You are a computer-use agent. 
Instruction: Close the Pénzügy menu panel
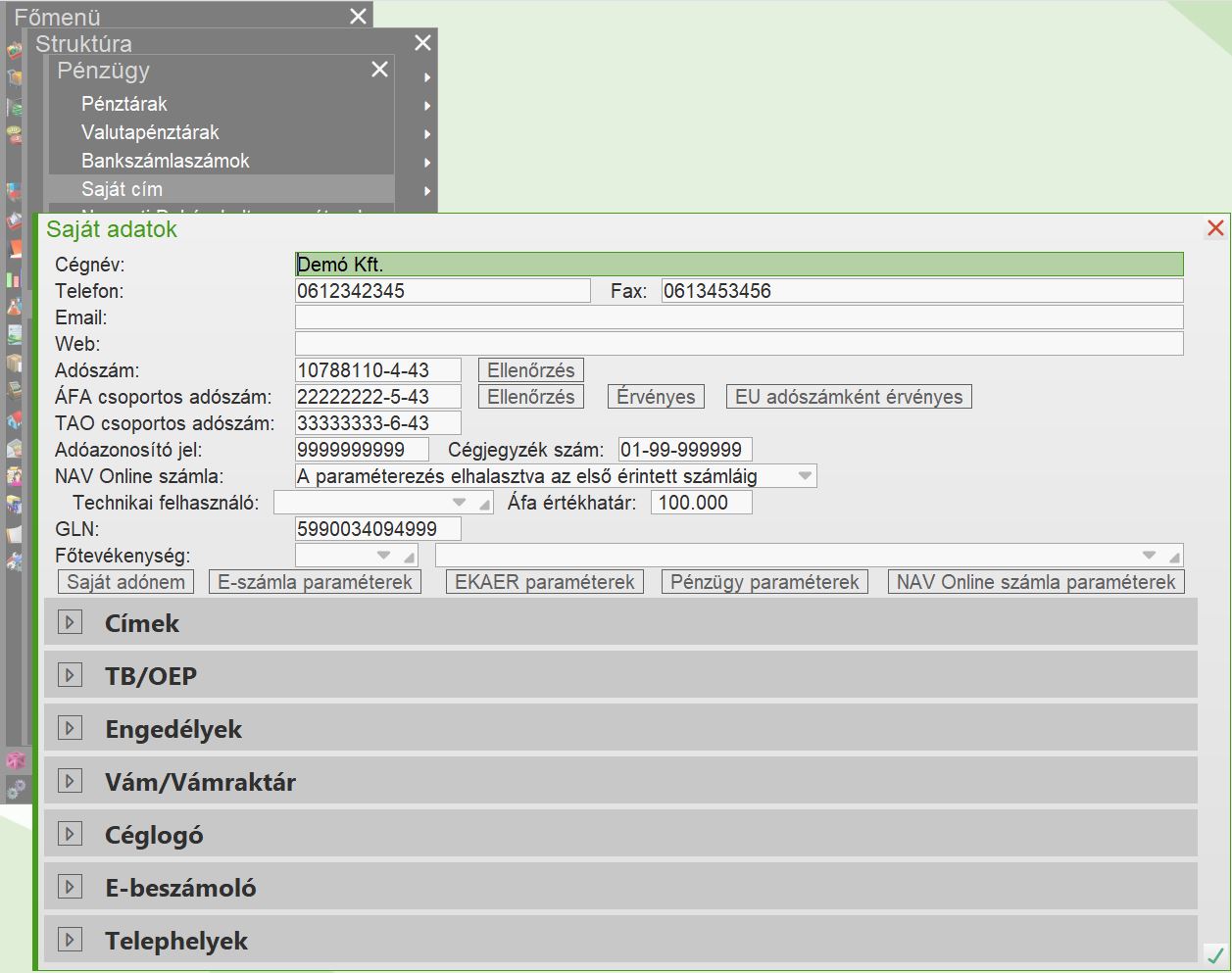[x=379, y=70]
